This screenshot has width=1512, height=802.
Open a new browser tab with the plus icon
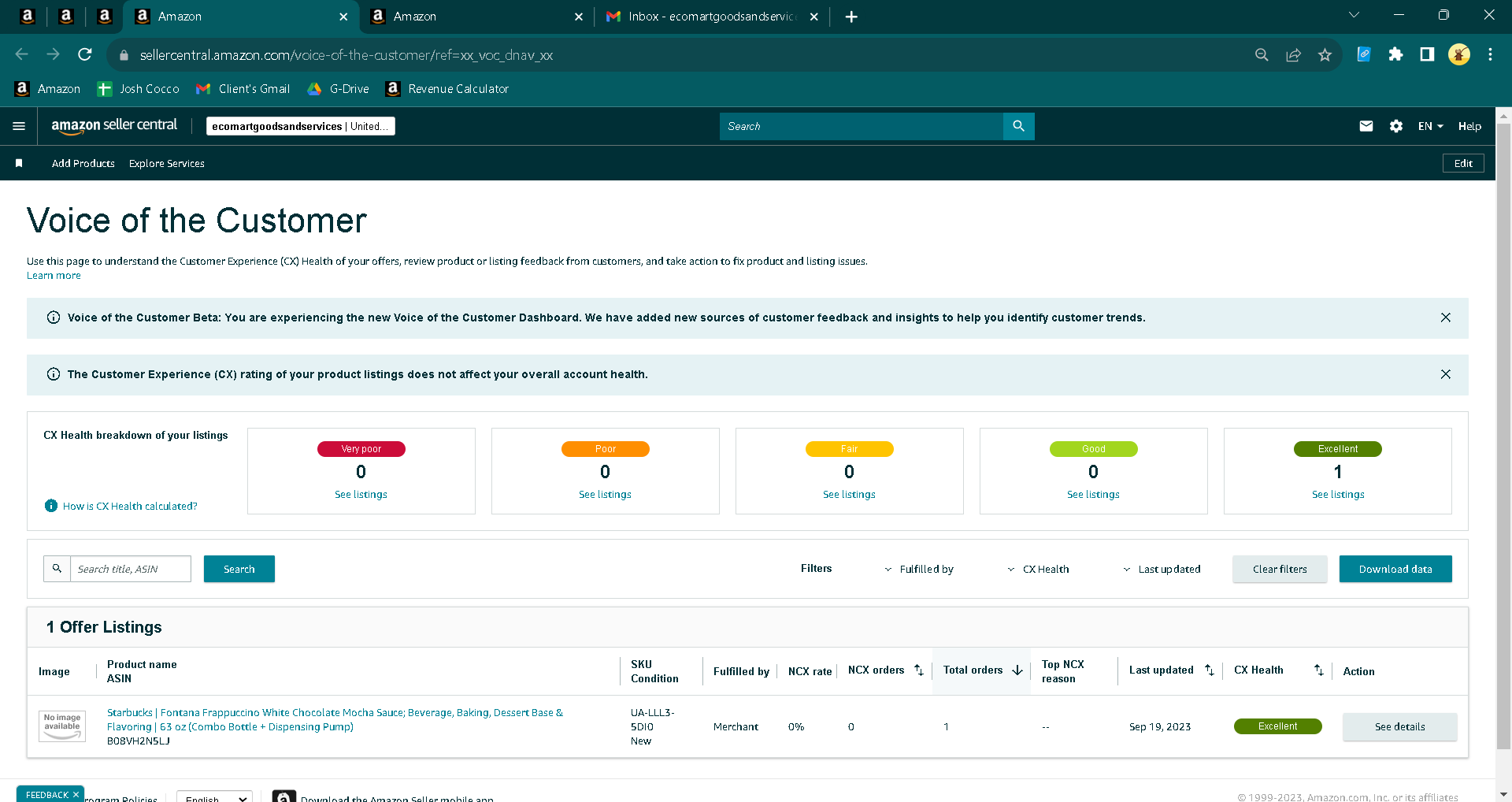coord(851,17)
